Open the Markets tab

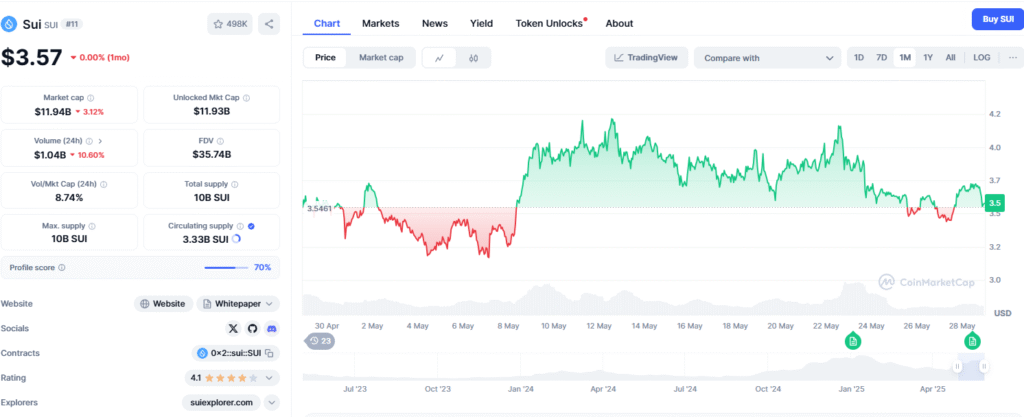click(381, 23)
